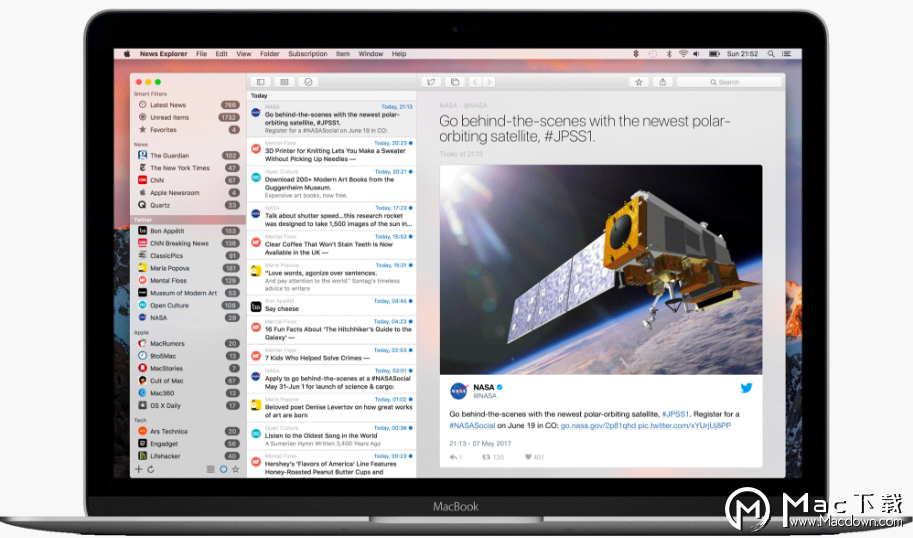This screenshot has width=913, height=538.
Task: Show all items filter square icon
Action: tap(210, 469)
